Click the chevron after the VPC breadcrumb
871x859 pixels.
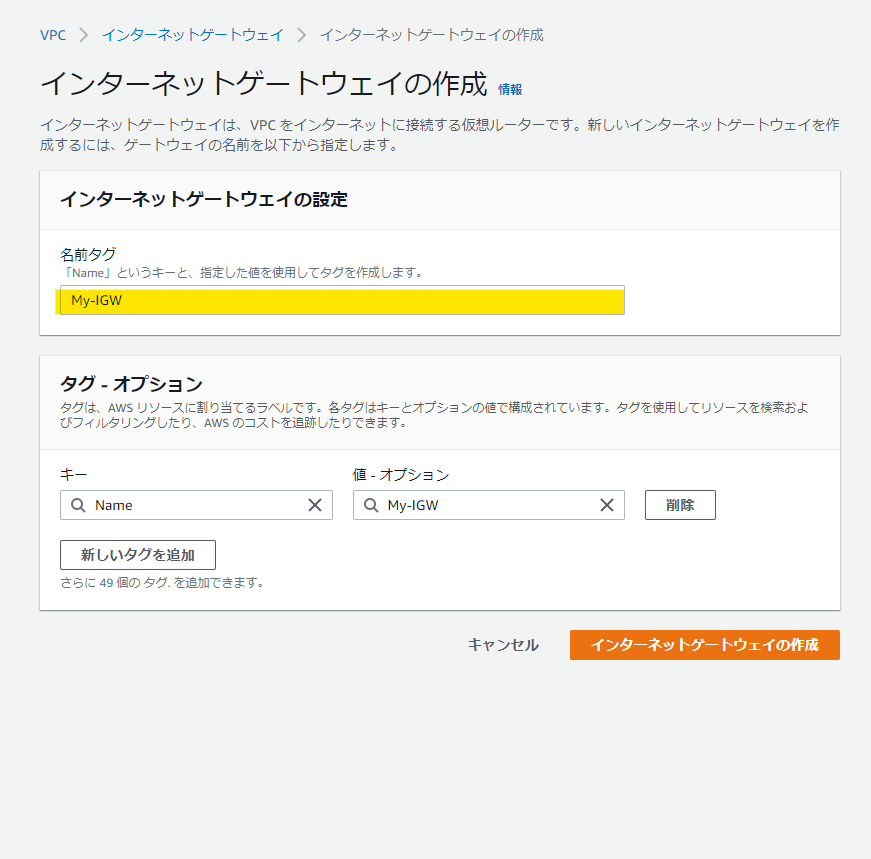[83, 34]
